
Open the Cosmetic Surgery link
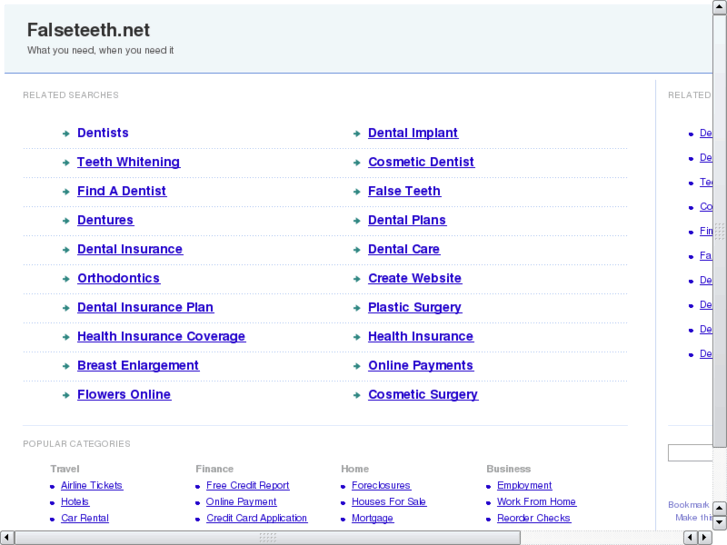423,395
